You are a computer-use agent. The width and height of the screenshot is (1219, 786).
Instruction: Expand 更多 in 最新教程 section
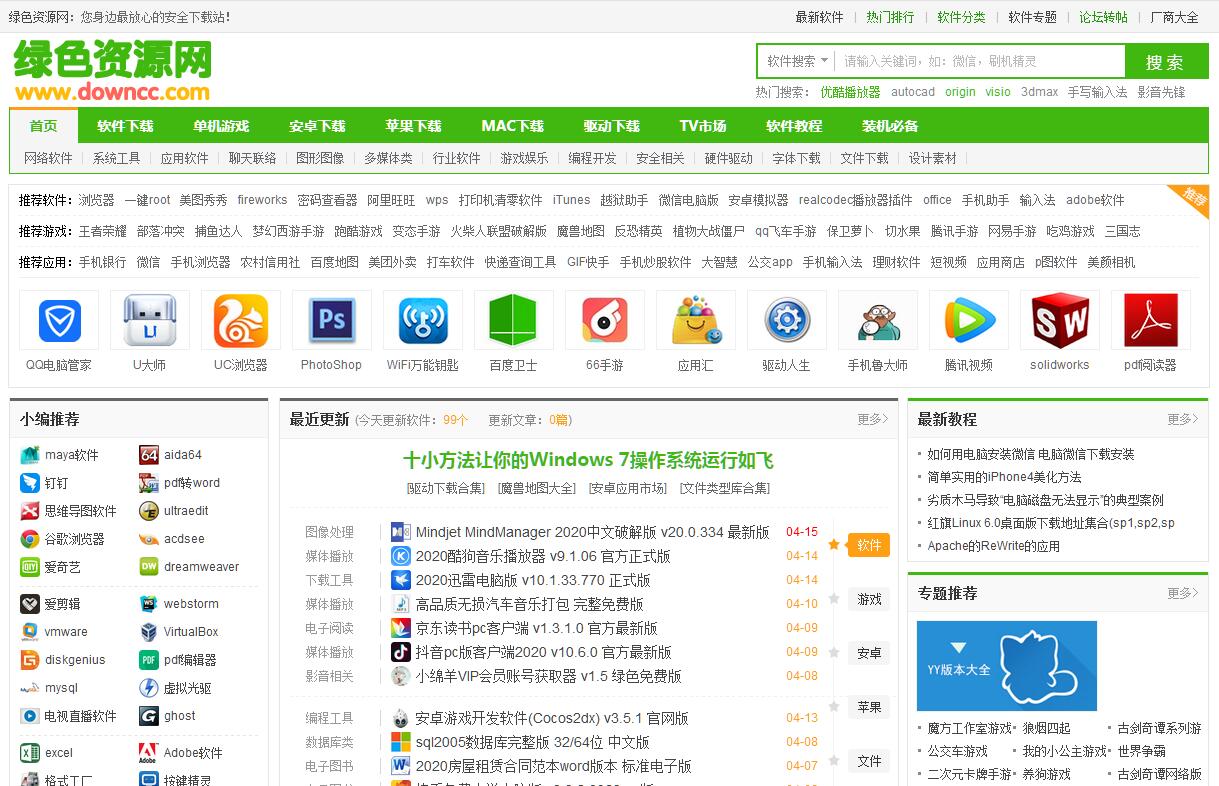click(x=1183, y=419)
